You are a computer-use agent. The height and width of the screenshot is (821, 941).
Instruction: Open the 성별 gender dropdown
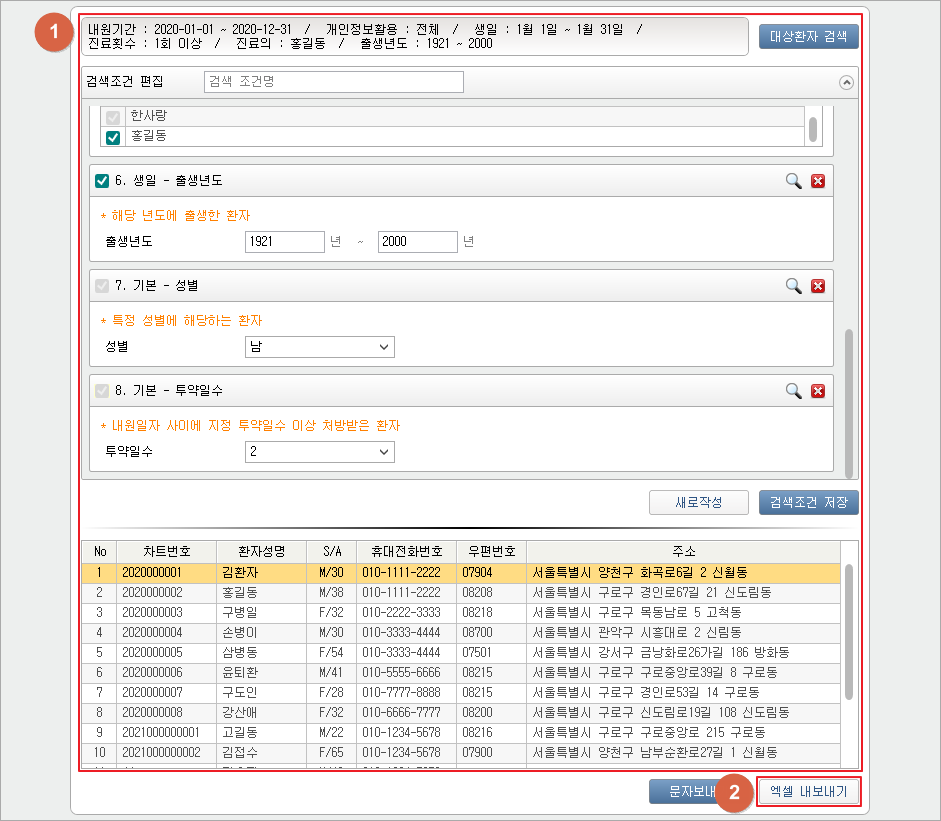point(319,347)
